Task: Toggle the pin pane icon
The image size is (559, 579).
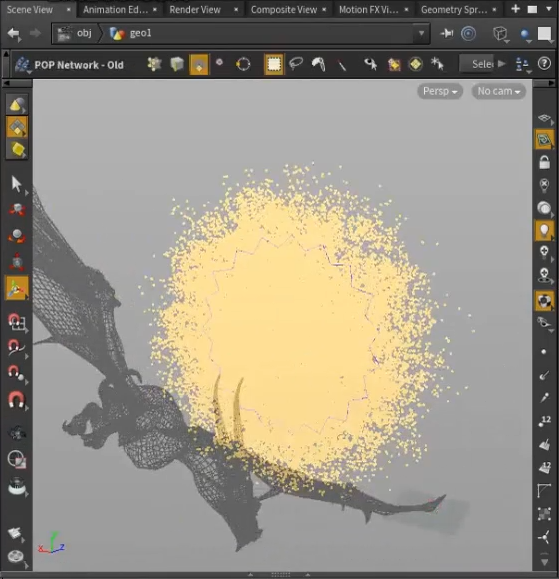Action: [447, 34]
